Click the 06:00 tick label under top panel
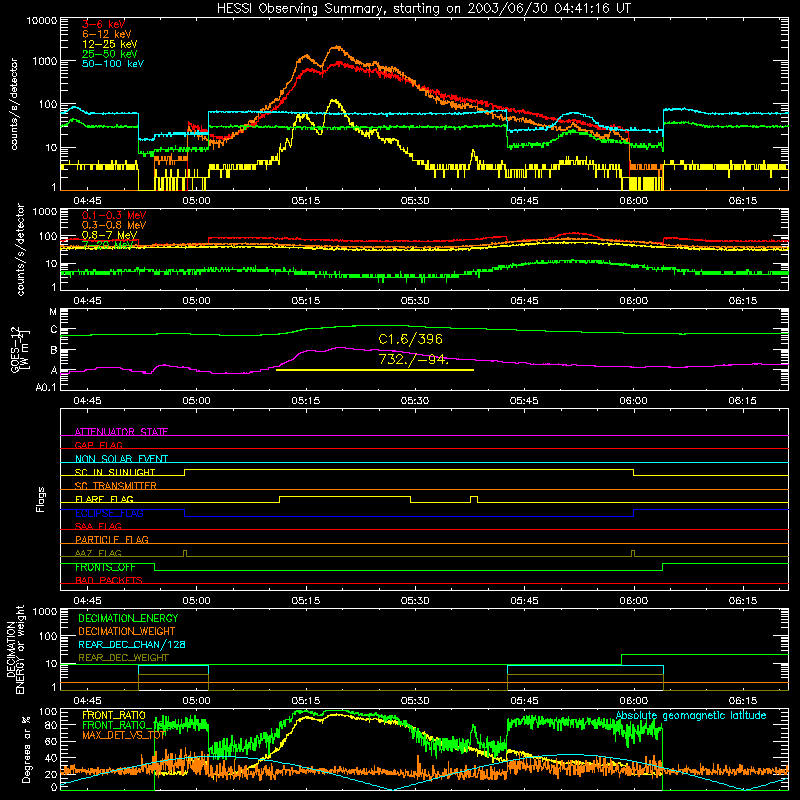The width and height of the screenshot is (800, 800). [633, 201]
